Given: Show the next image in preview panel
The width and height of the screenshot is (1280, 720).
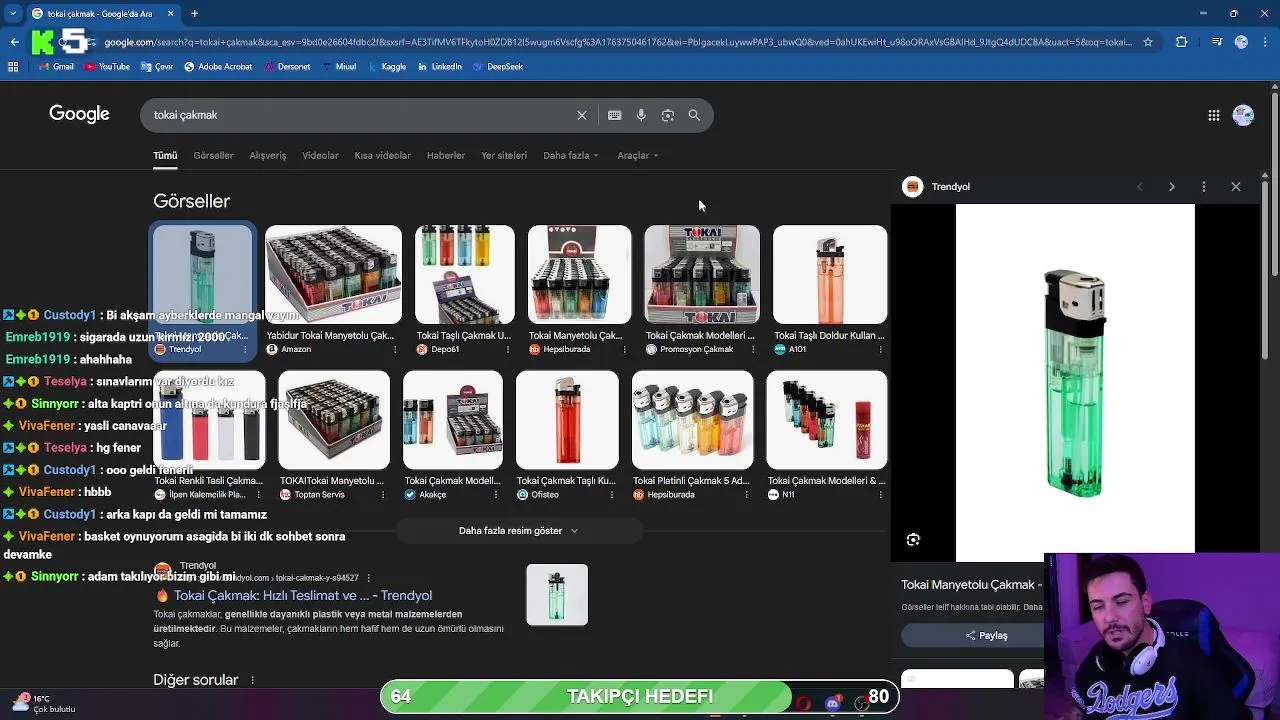Looking at the screenshot, I should click(1172, 187).
